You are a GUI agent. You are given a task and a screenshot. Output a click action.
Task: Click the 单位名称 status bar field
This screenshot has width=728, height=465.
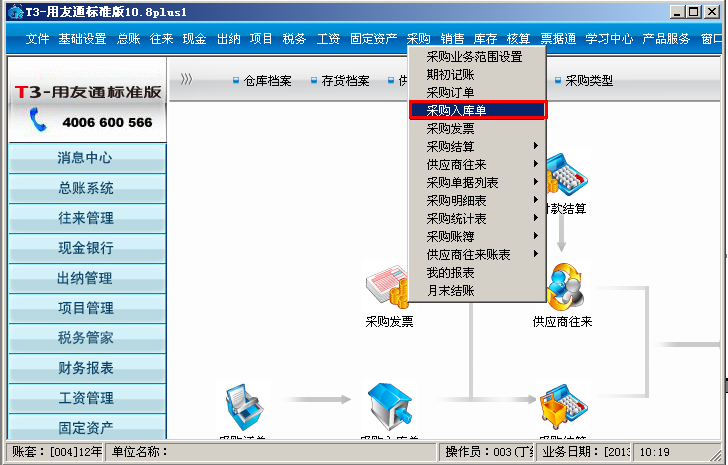pyautogui.click(x=271, y=452)
